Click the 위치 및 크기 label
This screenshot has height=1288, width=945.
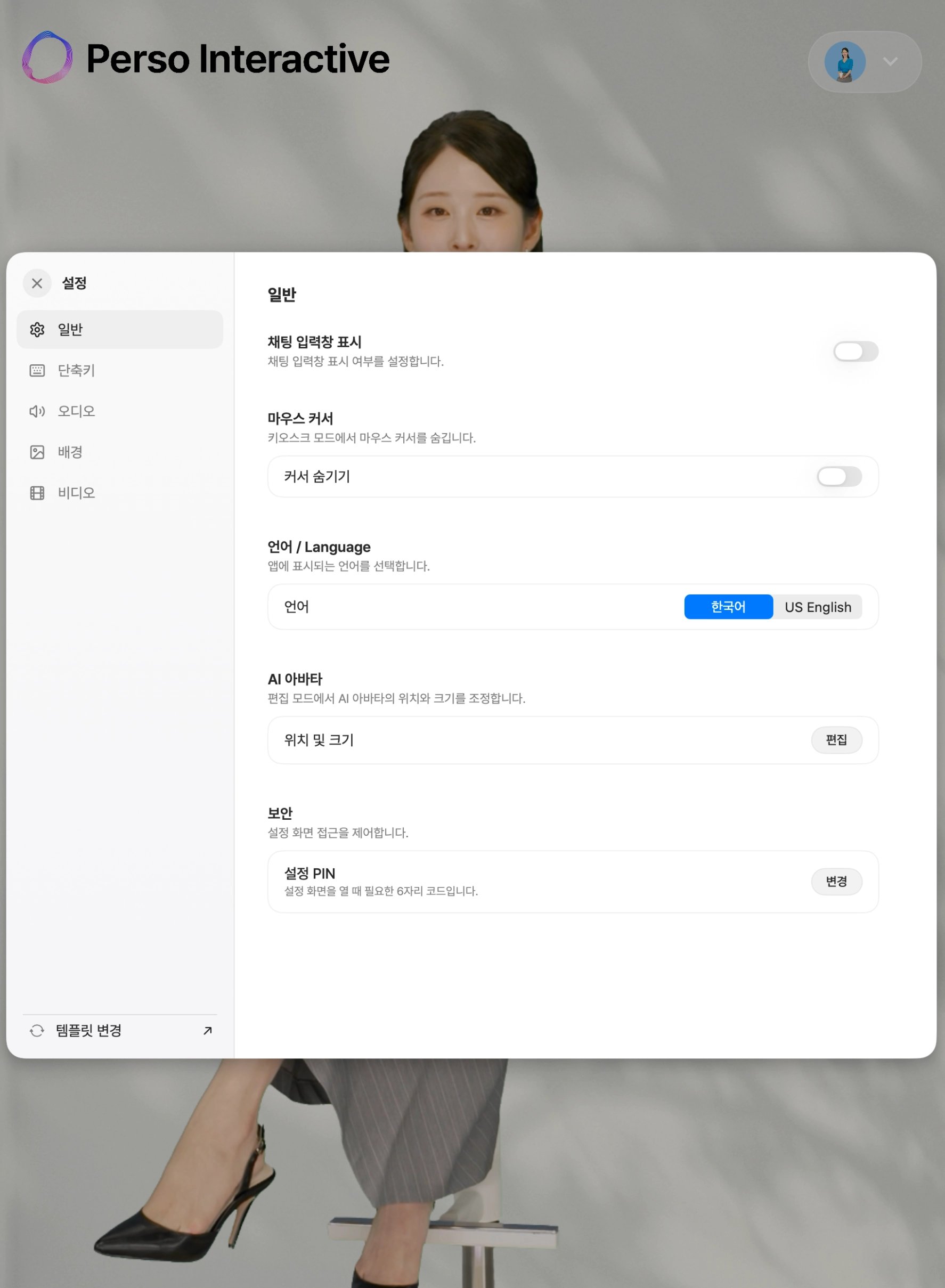319,740
